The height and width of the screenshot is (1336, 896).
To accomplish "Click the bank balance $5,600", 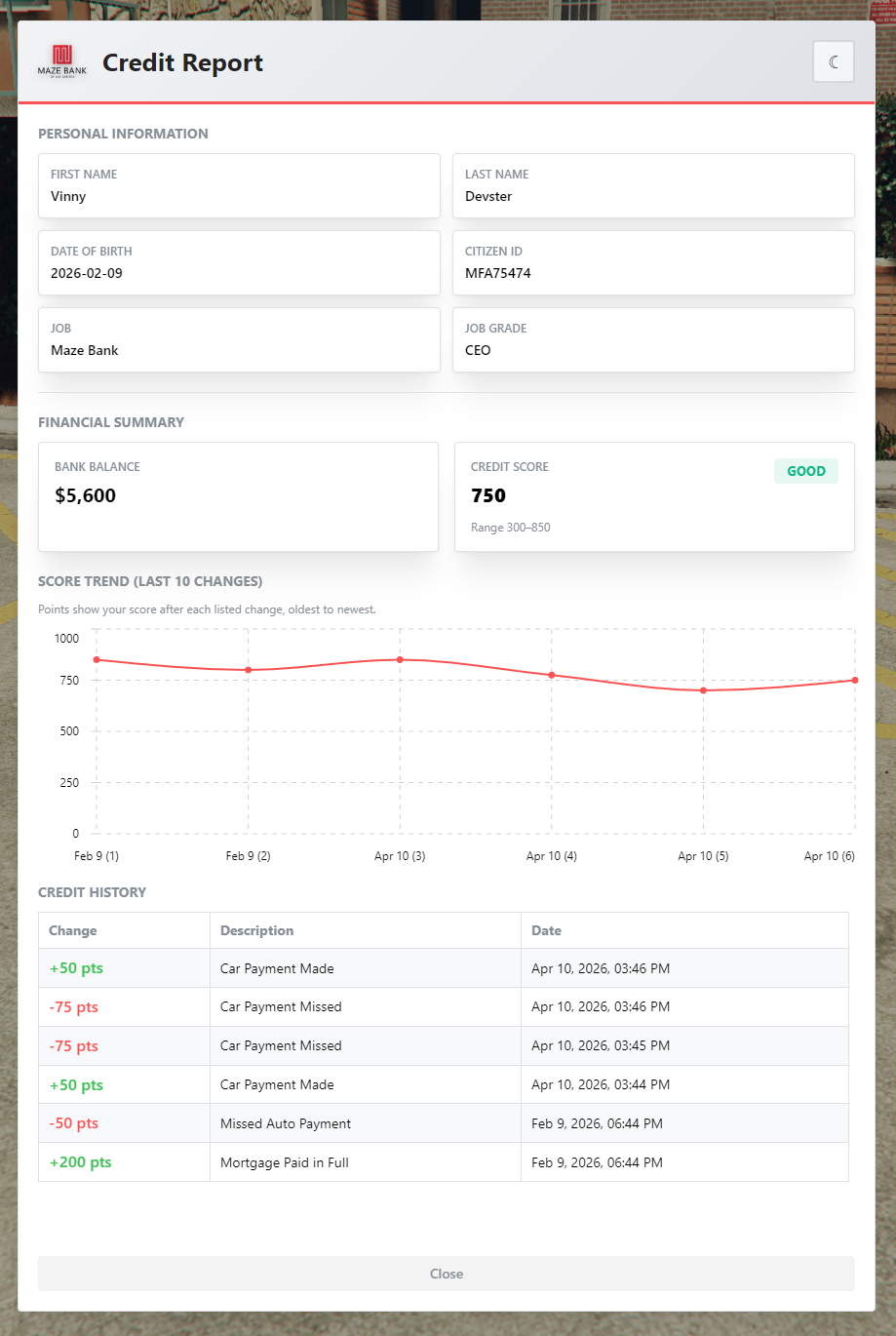I will coord(86,495).
